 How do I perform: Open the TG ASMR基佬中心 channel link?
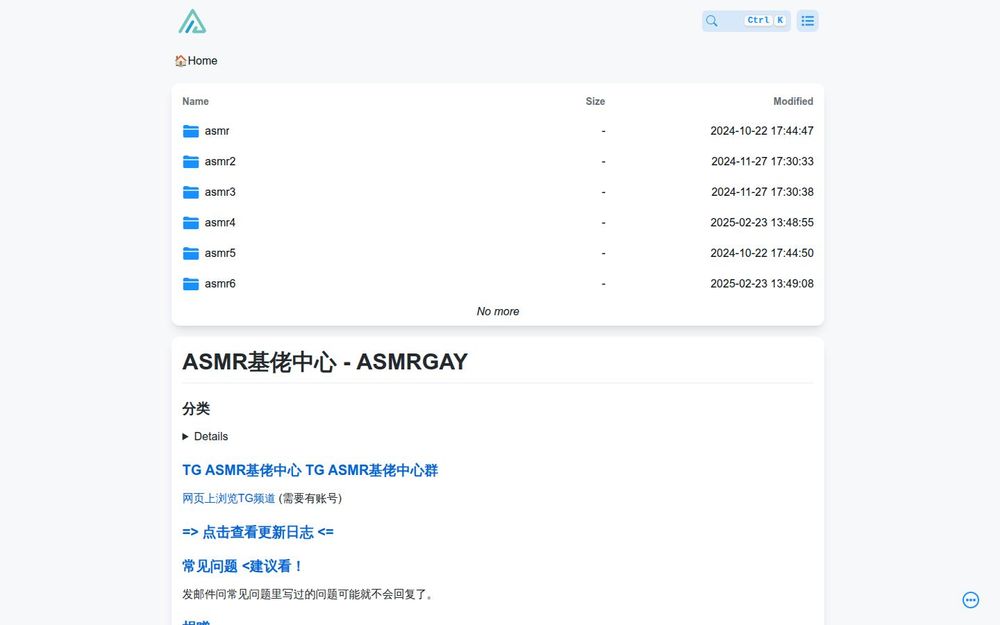click(x=242, y=471)
